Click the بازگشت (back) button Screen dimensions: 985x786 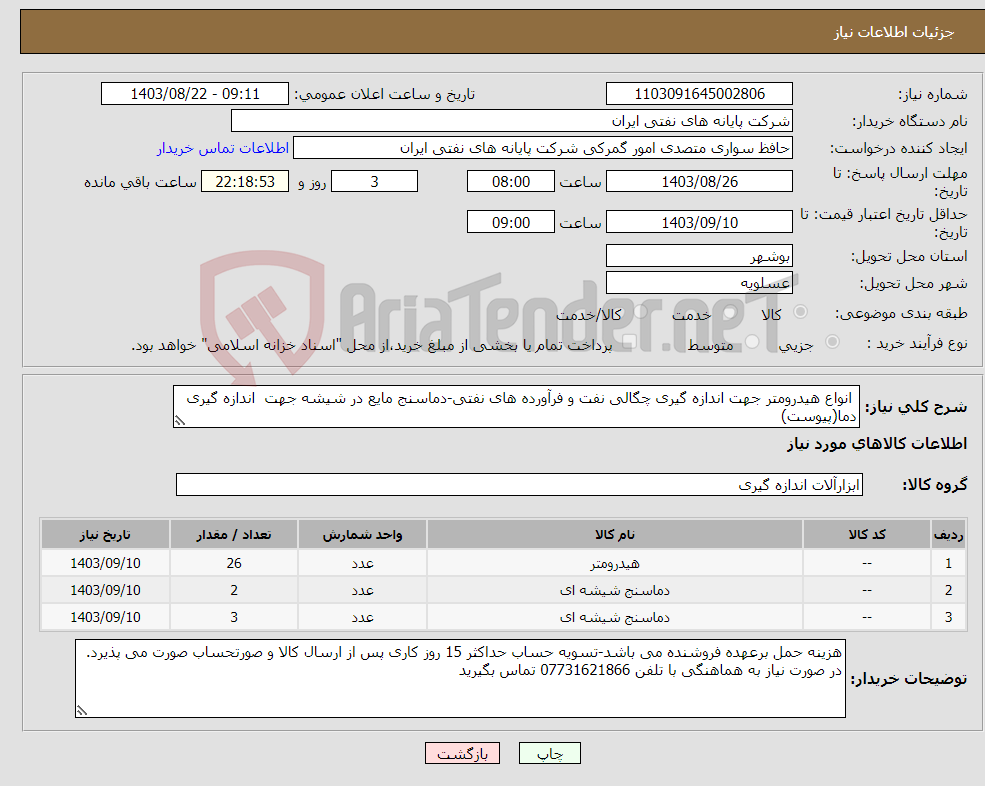(x=462, y=753)
